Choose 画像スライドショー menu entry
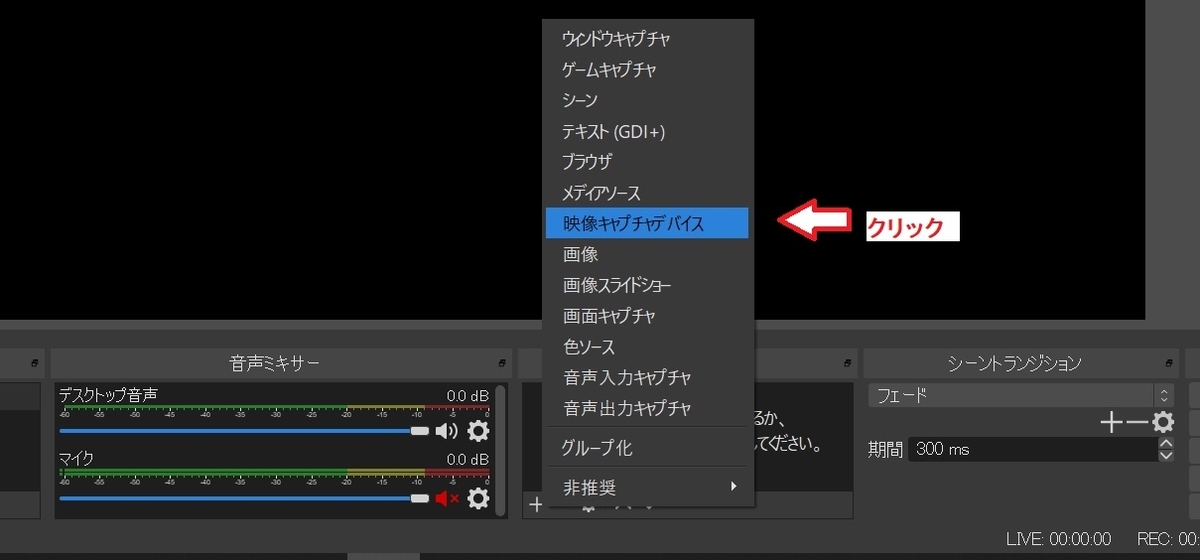This screenshot has height=560, width=1200. click(648, 285)
